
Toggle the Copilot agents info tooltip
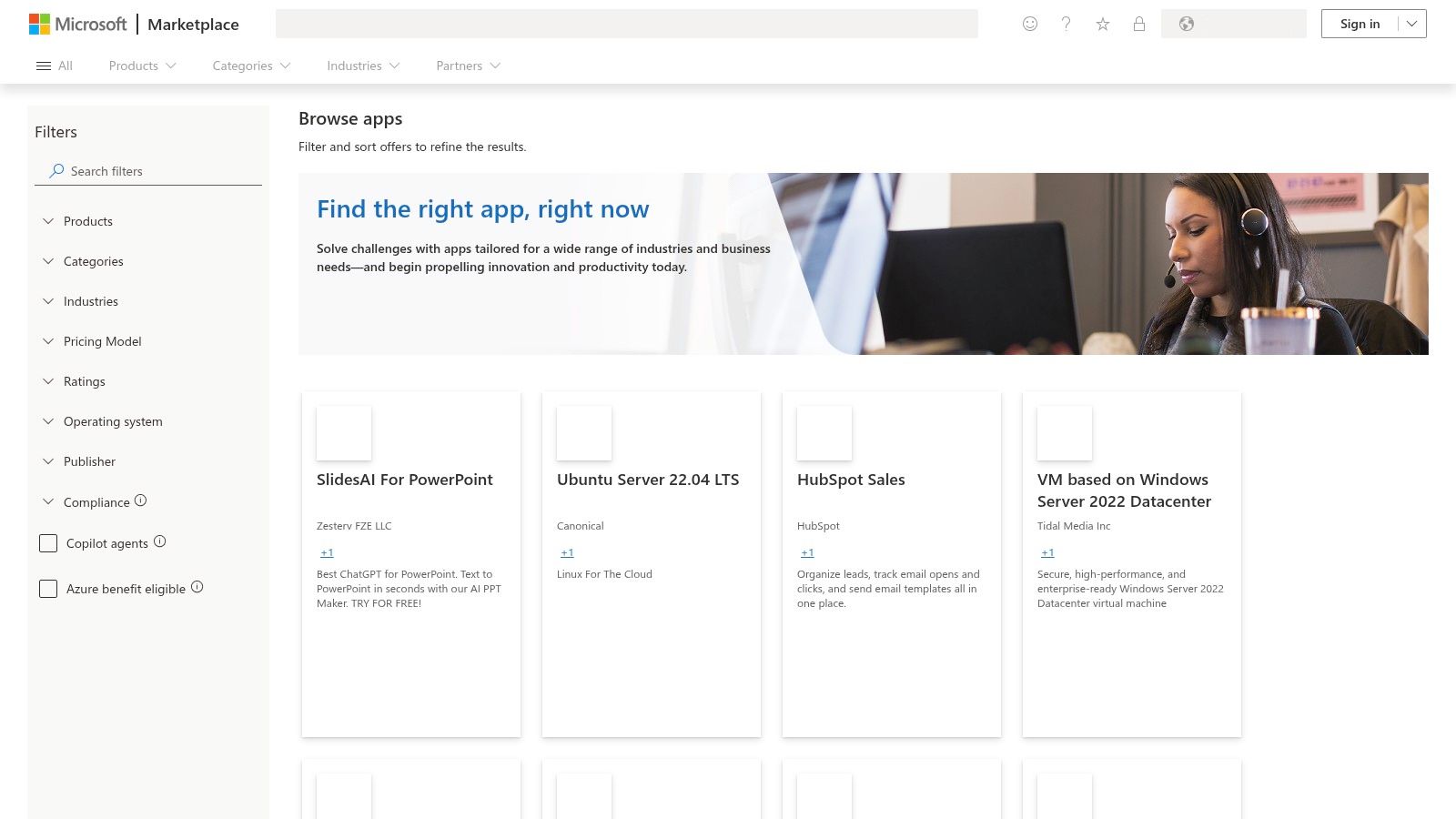click(160, 541)
